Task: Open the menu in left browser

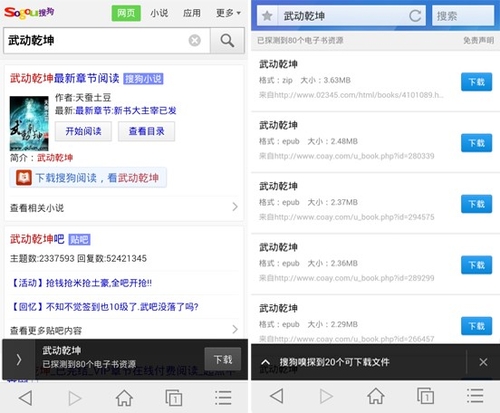Action: coord(223,398)
